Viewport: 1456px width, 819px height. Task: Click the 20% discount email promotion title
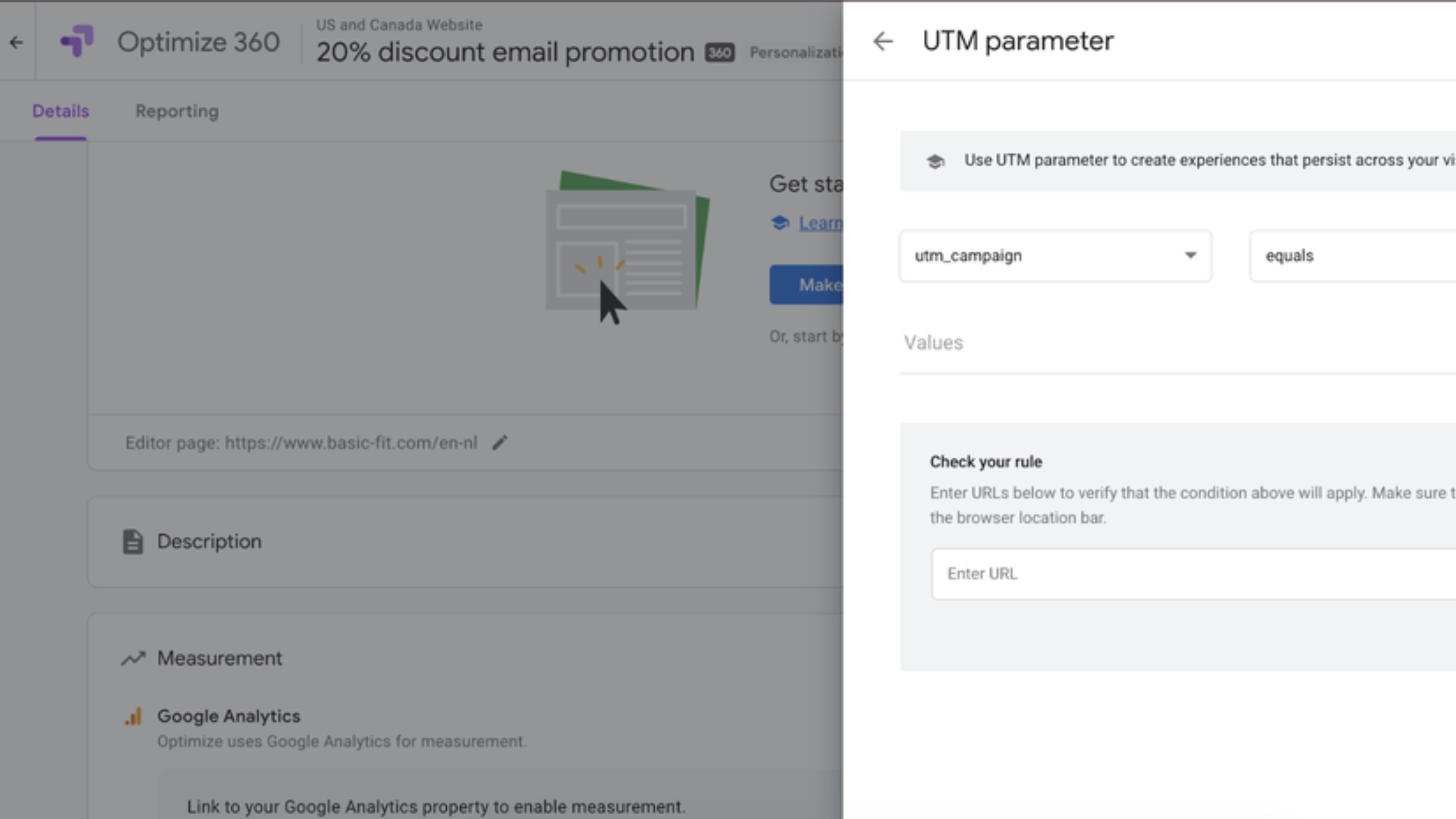[505, 53]
